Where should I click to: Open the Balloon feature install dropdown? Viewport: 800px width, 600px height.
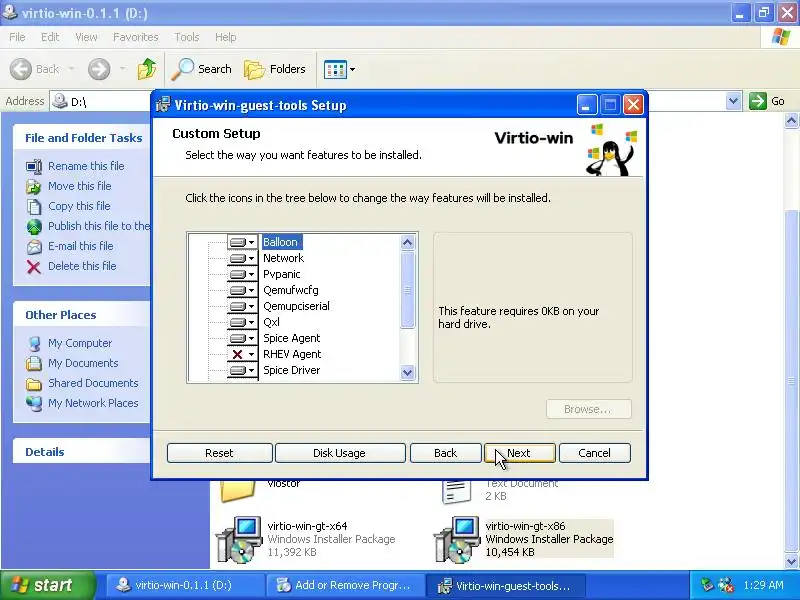tap(242, 242)
